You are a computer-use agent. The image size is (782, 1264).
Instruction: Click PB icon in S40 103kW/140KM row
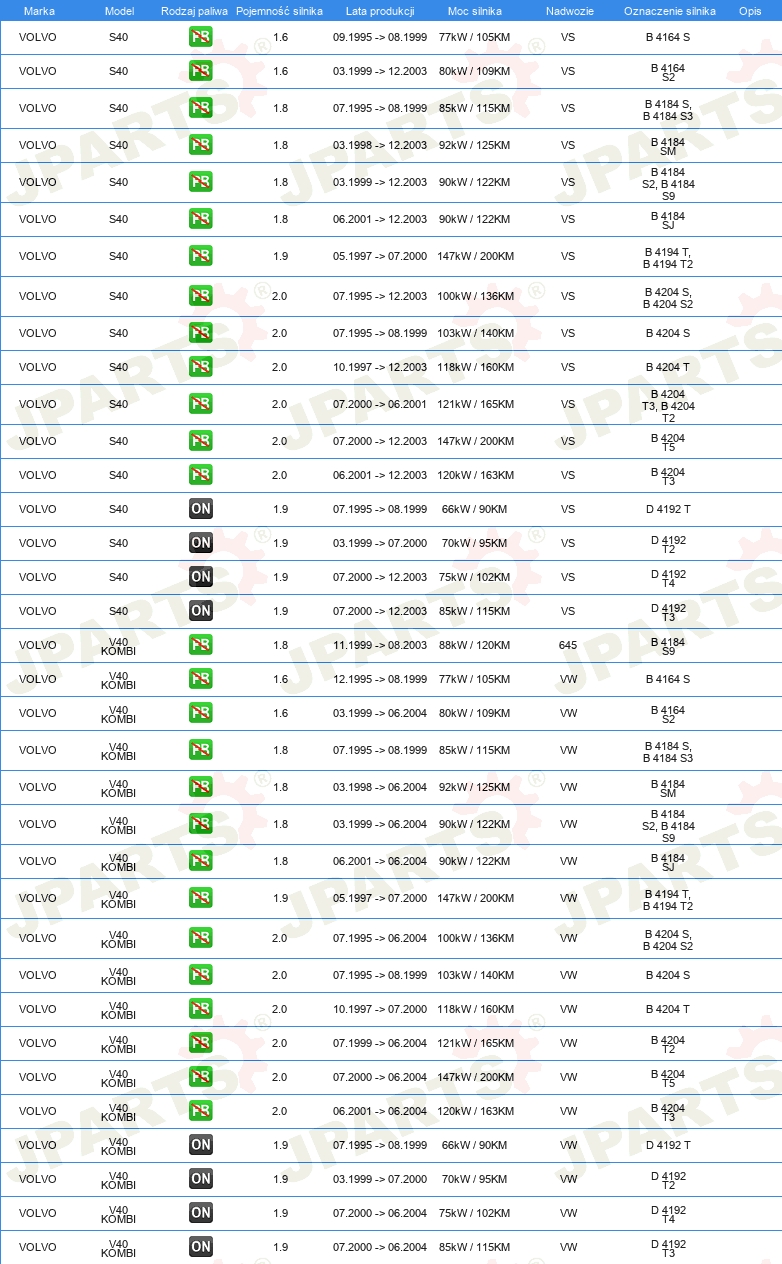pos(201,333)
